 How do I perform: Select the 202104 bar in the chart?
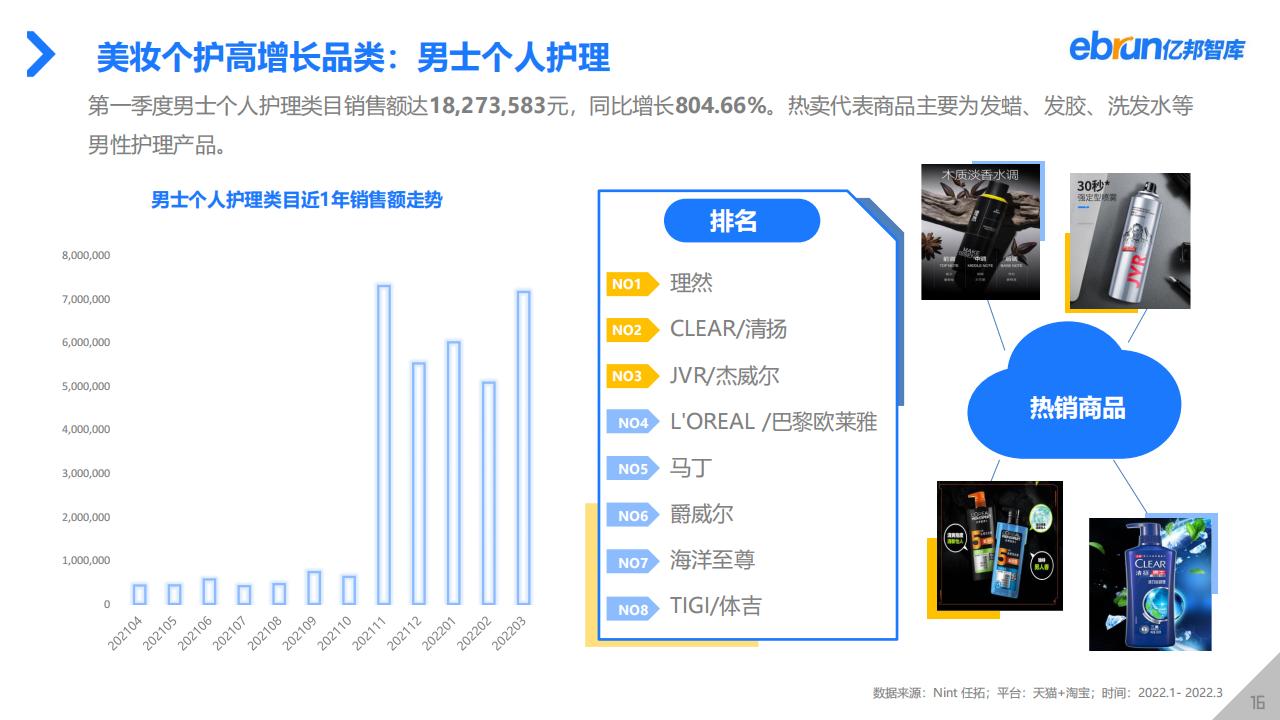click(139, 594)
